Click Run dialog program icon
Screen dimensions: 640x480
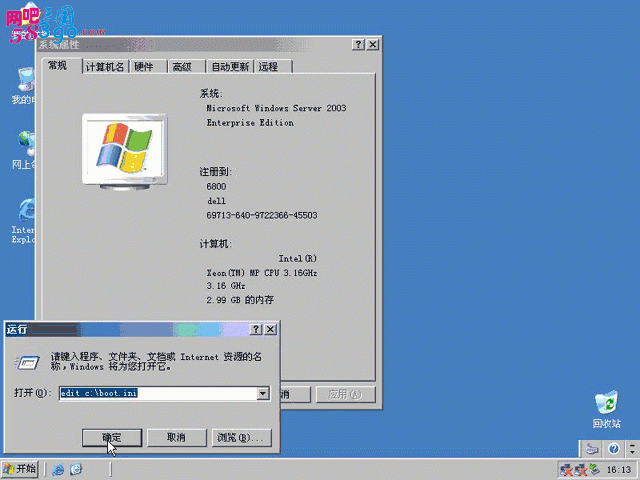tap(27, 362)
